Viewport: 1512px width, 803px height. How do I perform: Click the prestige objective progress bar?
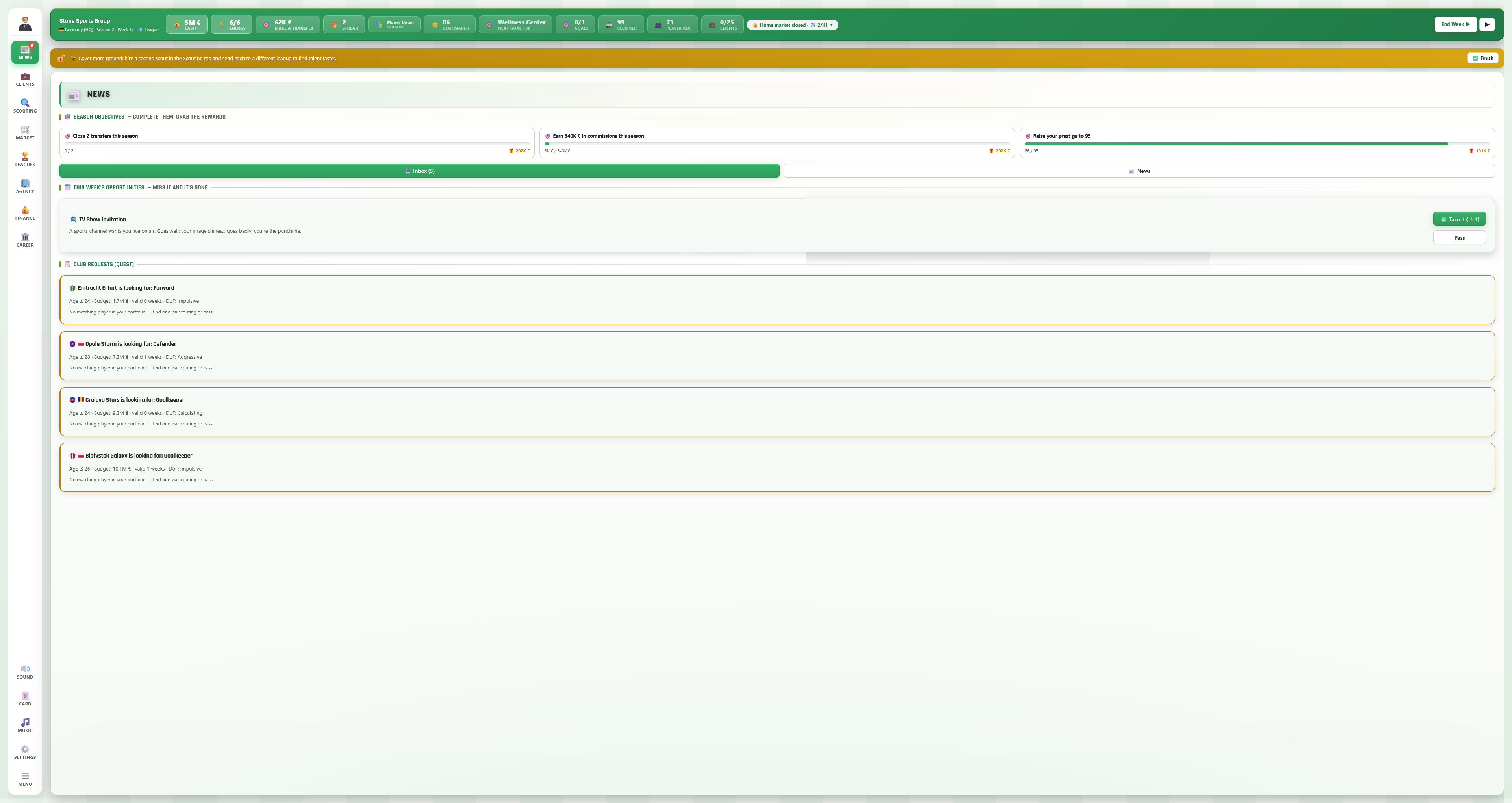pyautogui.click(x=1257, y=144)
